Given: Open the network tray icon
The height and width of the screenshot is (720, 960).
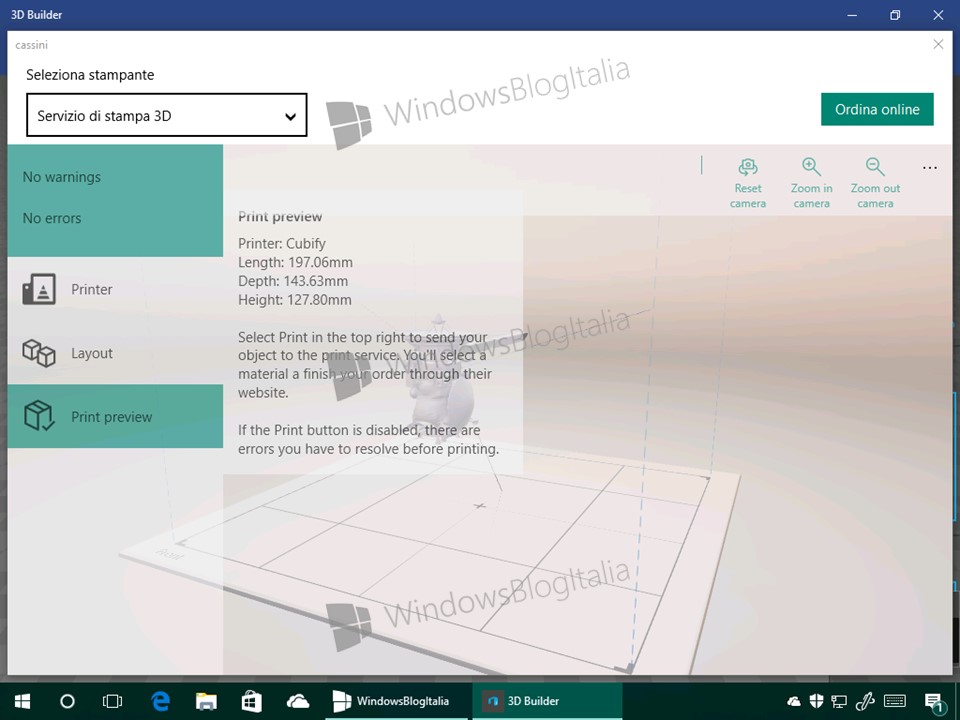Looking at the screenshot, I should tap(839, 701).
